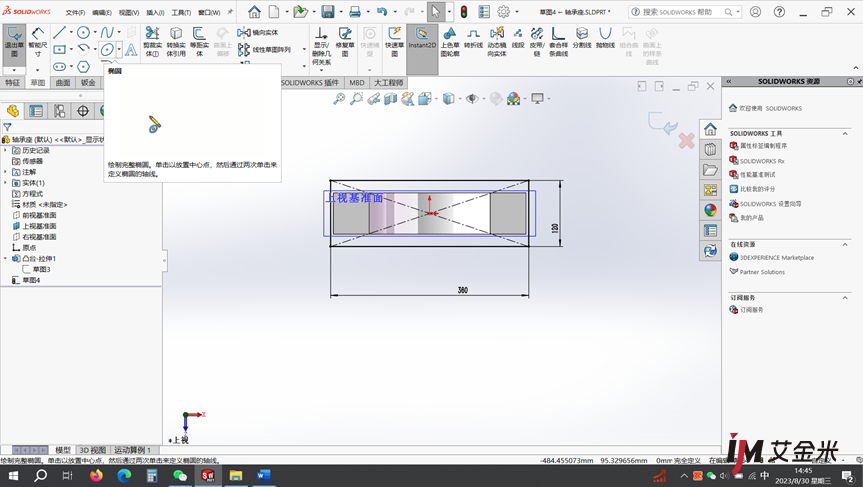This screenshot has height=487, width=863.
Task: Click Linear Sketch Pattern (线性草图阵列)
Action: pos(264,50)
